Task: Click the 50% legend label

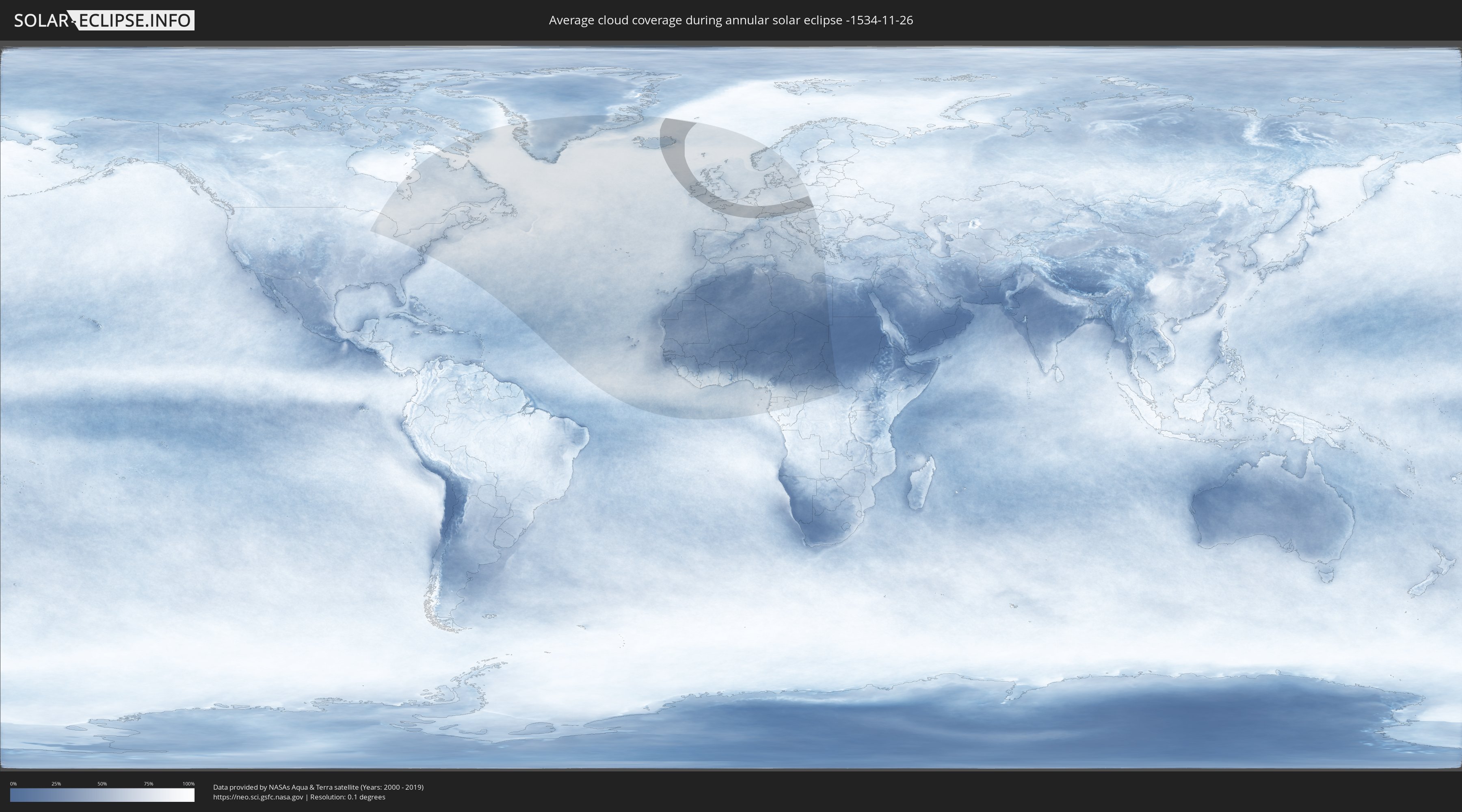Action: click(x=102, y=784)
